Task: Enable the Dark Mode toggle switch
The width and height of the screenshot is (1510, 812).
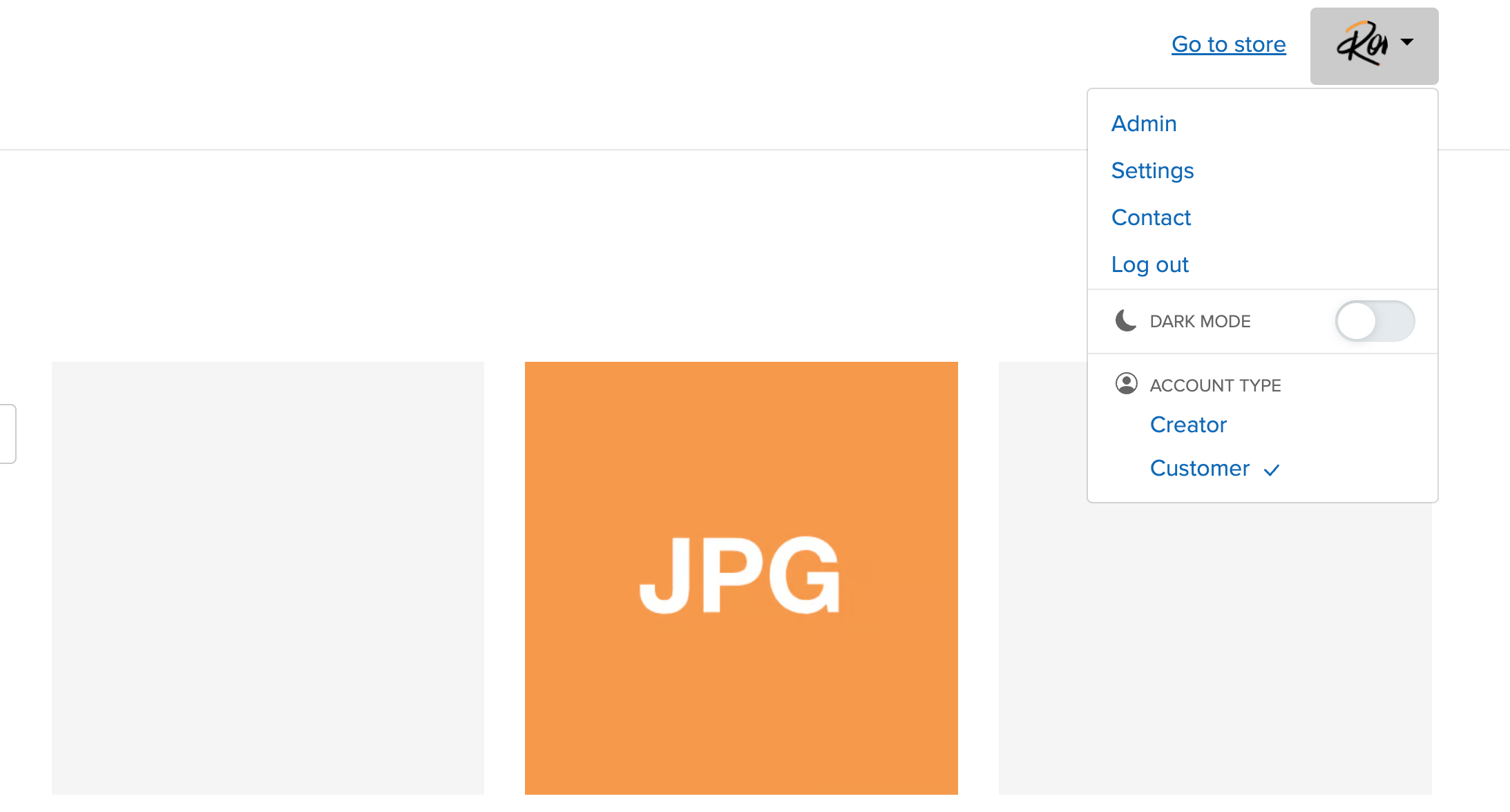Action: (1375, 321)
